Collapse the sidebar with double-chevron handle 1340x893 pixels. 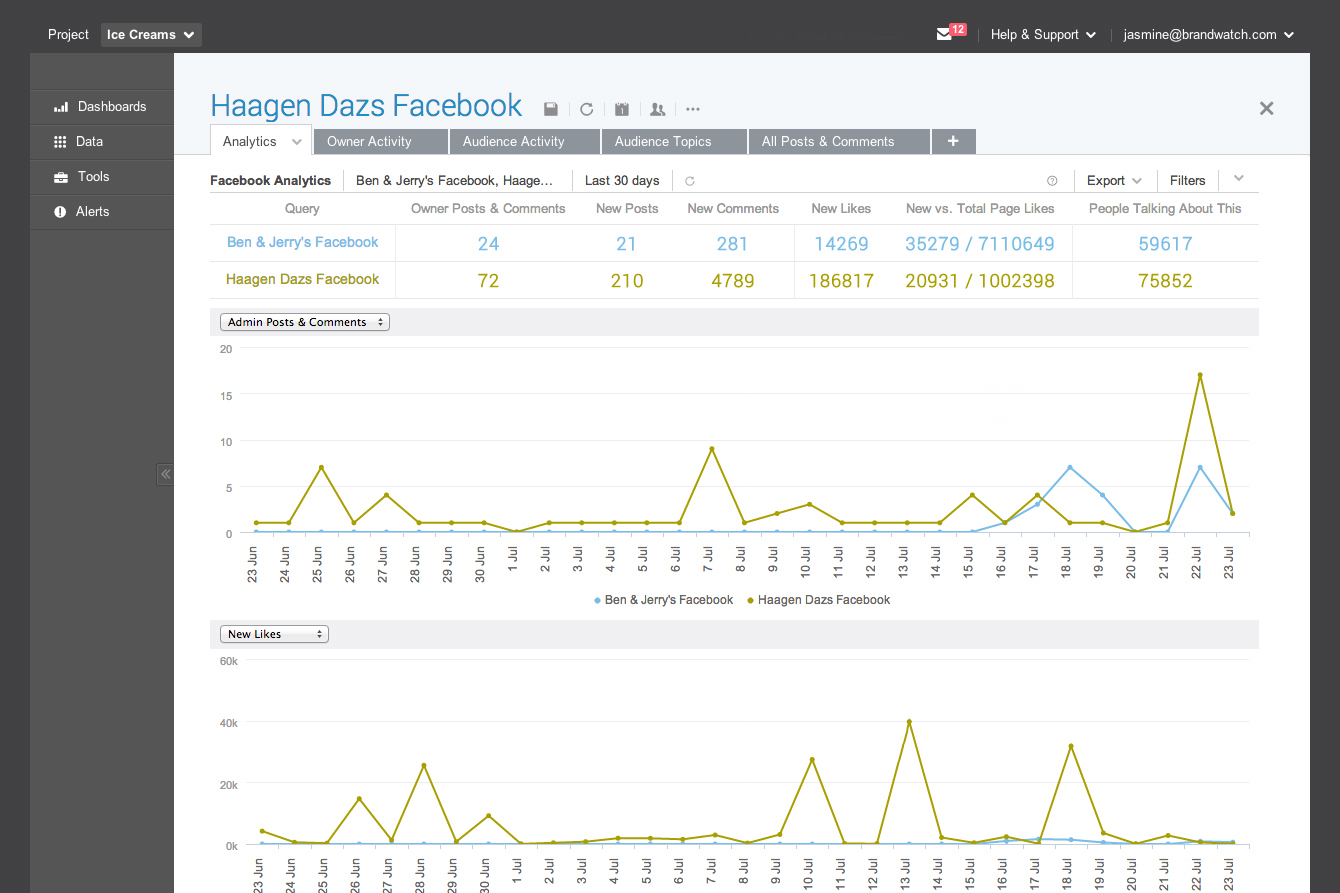(165, 474)
